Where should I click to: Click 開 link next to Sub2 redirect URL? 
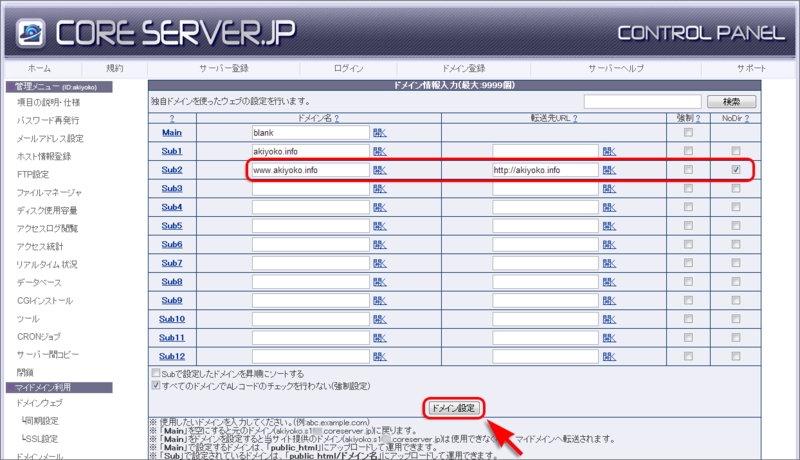609,170
